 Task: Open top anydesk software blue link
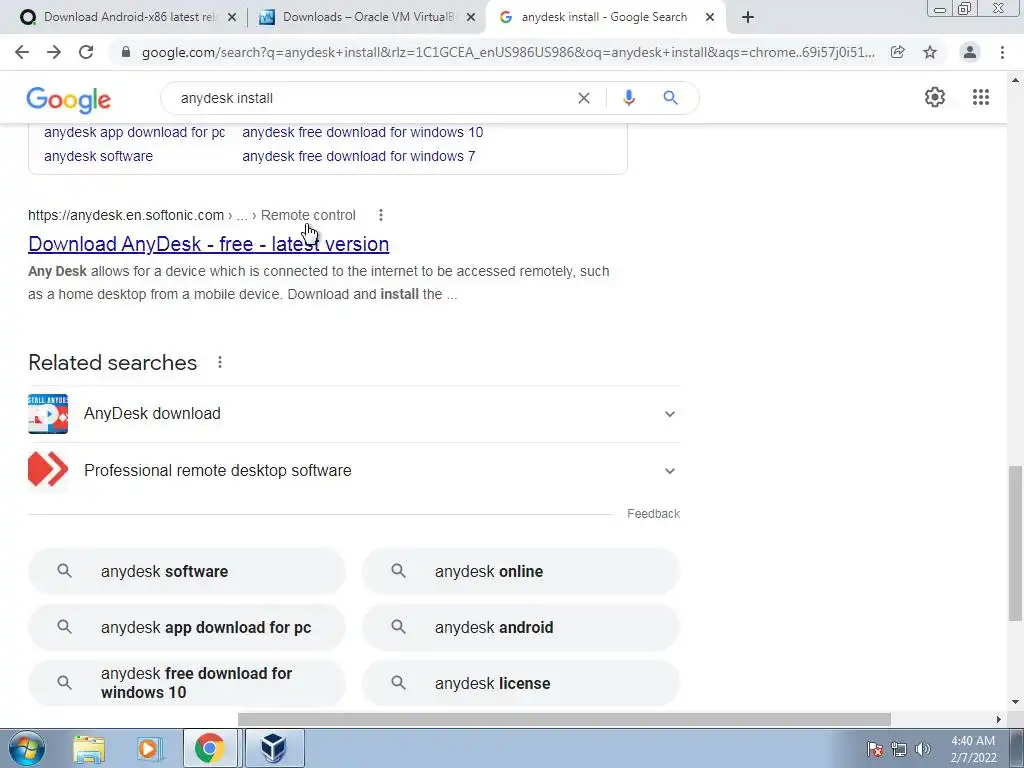(x=98, y=156)
